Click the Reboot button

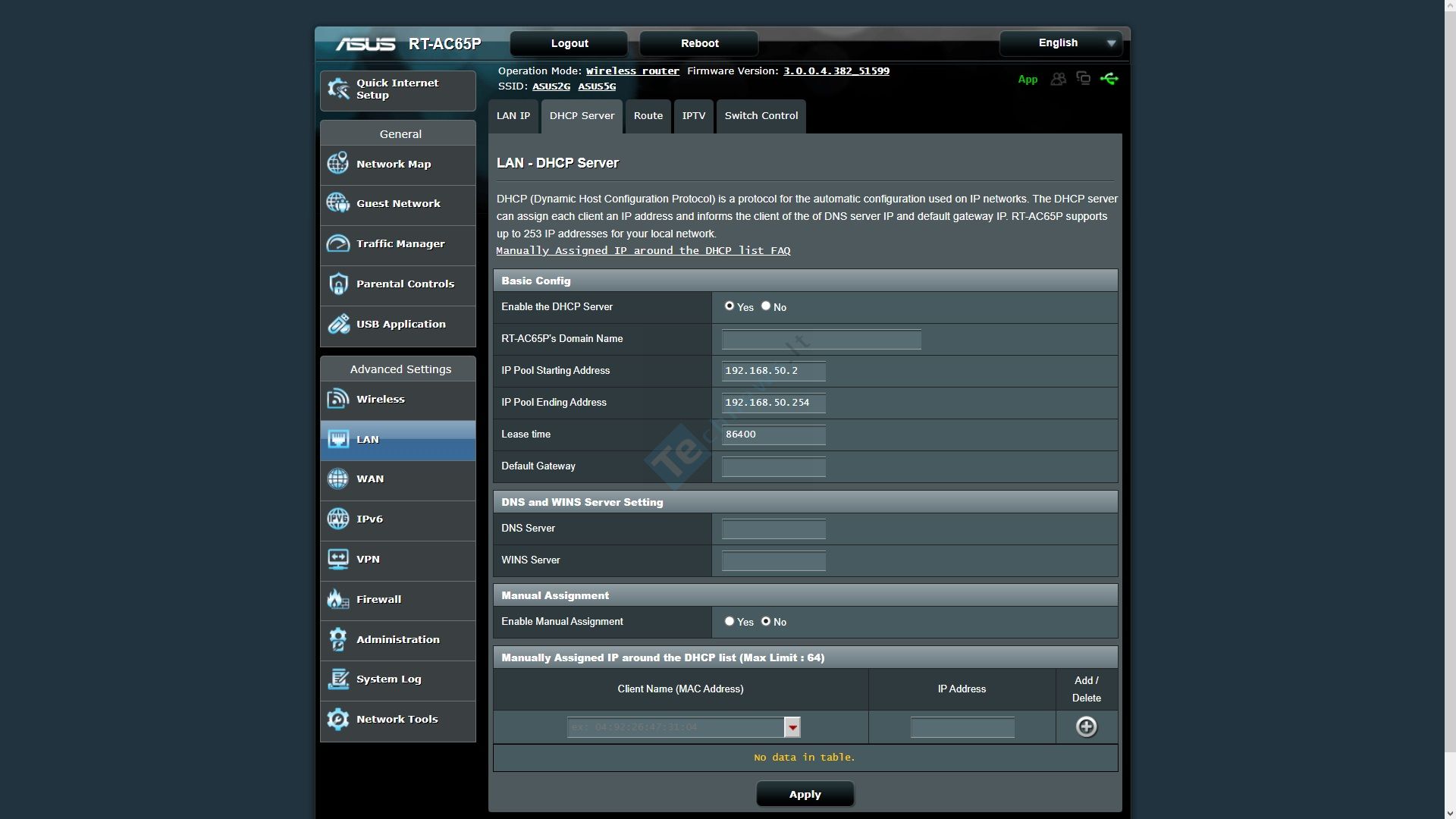pyautogui.click(x=699, y=43)
